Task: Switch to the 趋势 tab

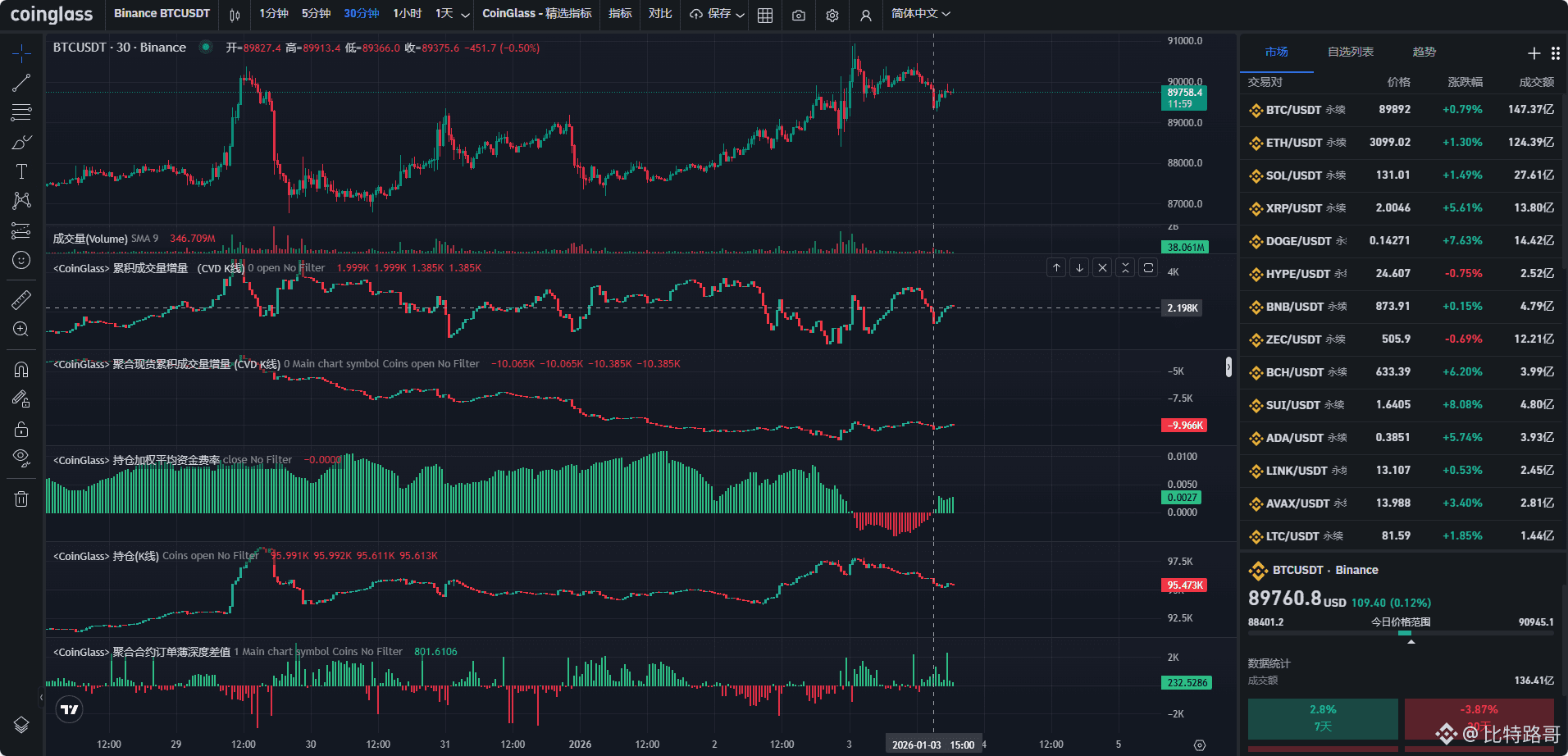Action: (1424, 52)
